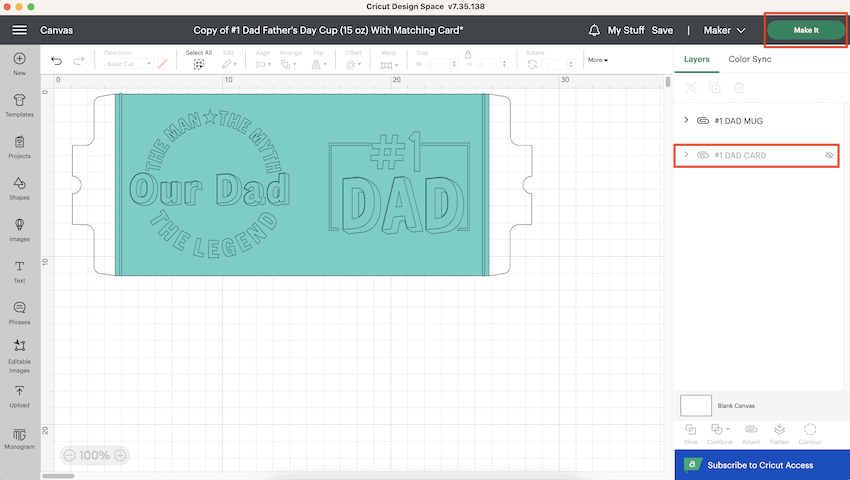850x480 pixels.
Task: Open the Operation Basic Cut dropdown
Action: pos(128,64)
